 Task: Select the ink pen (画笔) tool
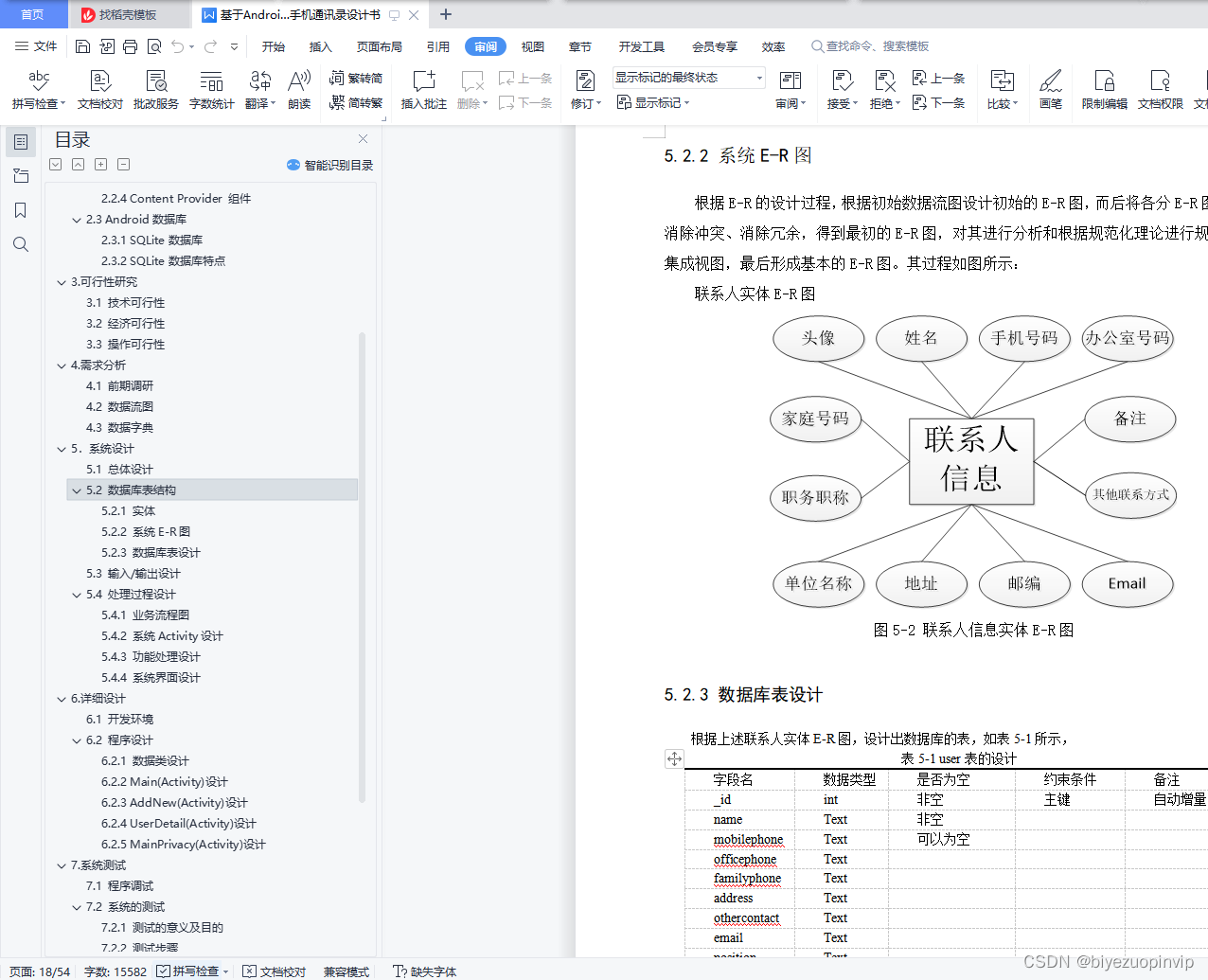point(1051,89)
